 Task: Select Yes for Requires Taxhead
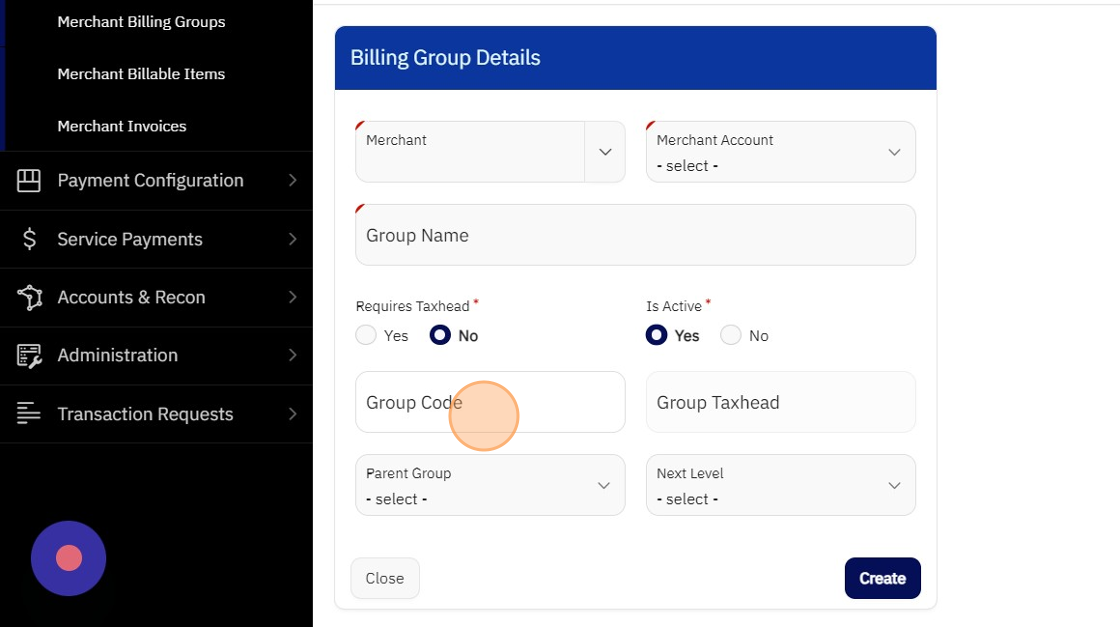click(x=367, y=336)
